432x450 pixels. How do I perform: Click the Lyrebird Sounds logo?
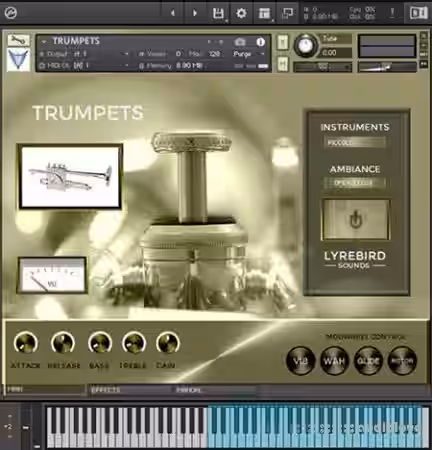[x=355, y=260]
